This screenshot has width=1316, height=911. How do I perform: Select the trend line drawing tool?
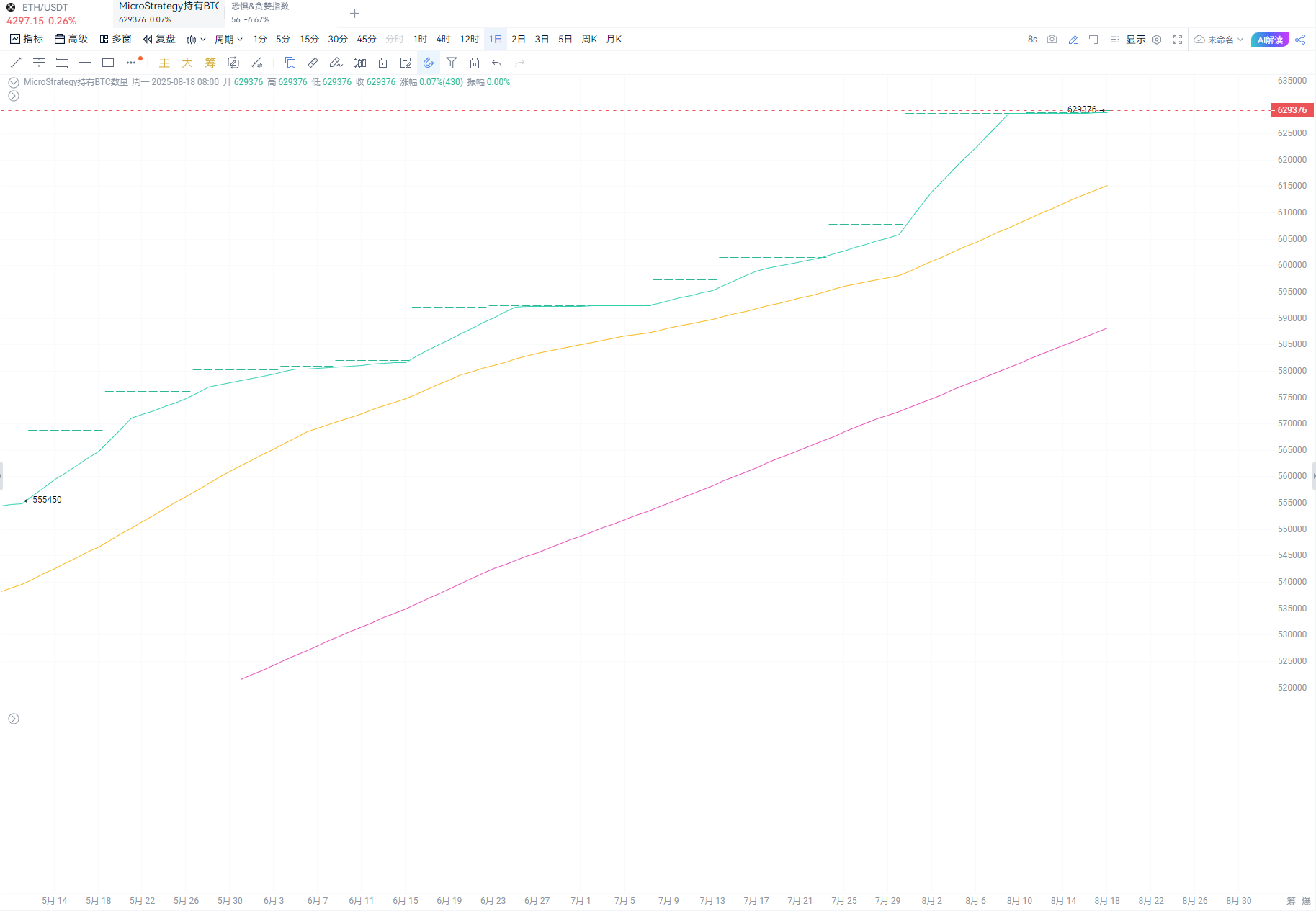[x=16, y=63]
